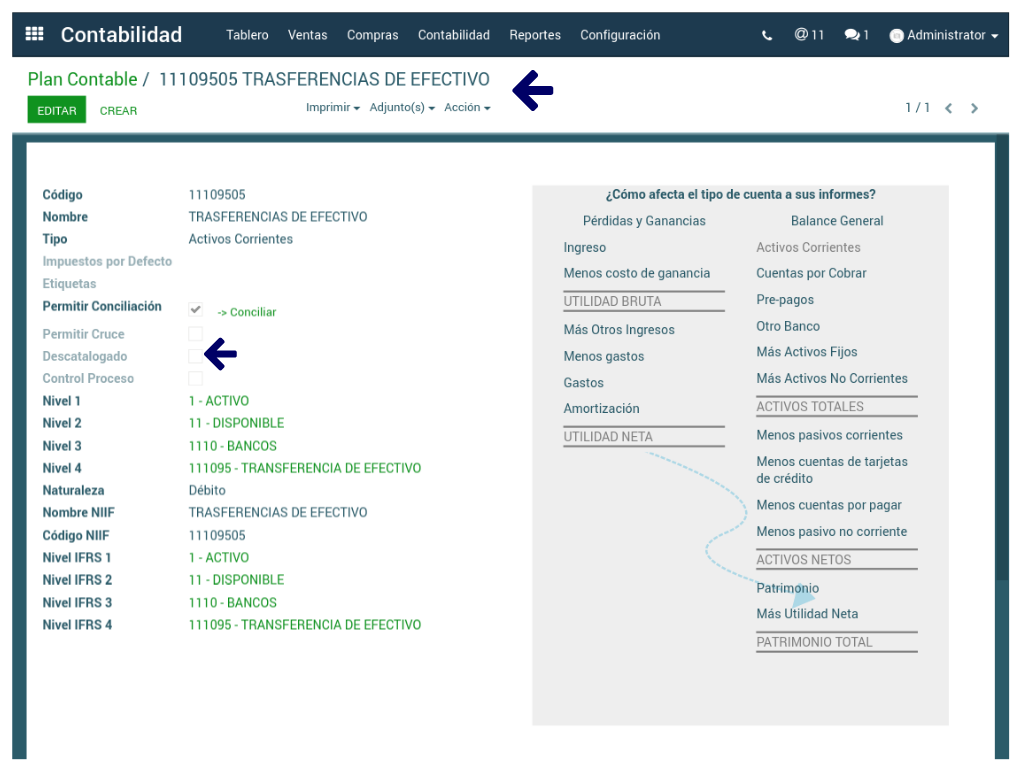Open Plan Contable breadcrumb link
Viewport: 1023px width, 767px height.
(82, 79)
